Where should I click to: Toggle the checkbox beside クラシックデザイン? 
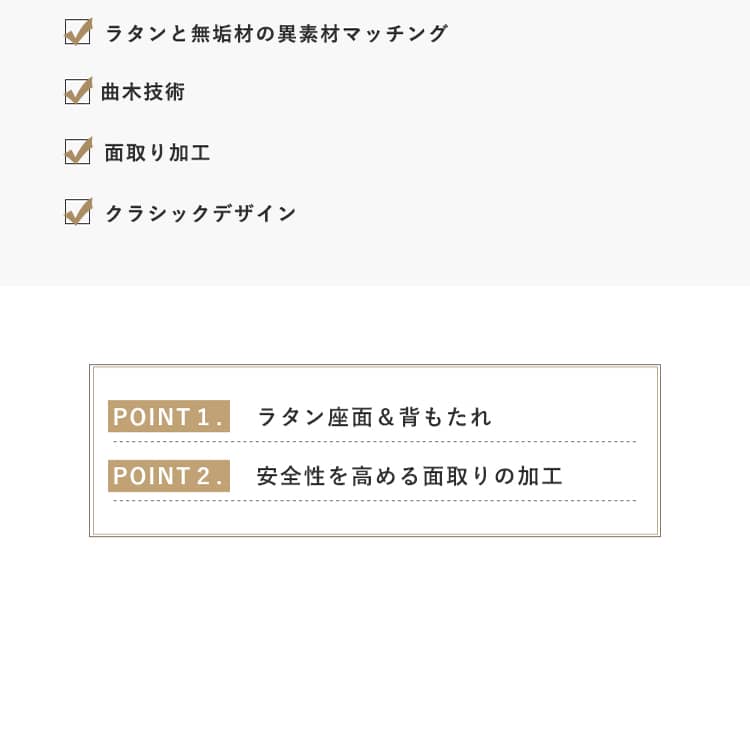tap(78, 211)
